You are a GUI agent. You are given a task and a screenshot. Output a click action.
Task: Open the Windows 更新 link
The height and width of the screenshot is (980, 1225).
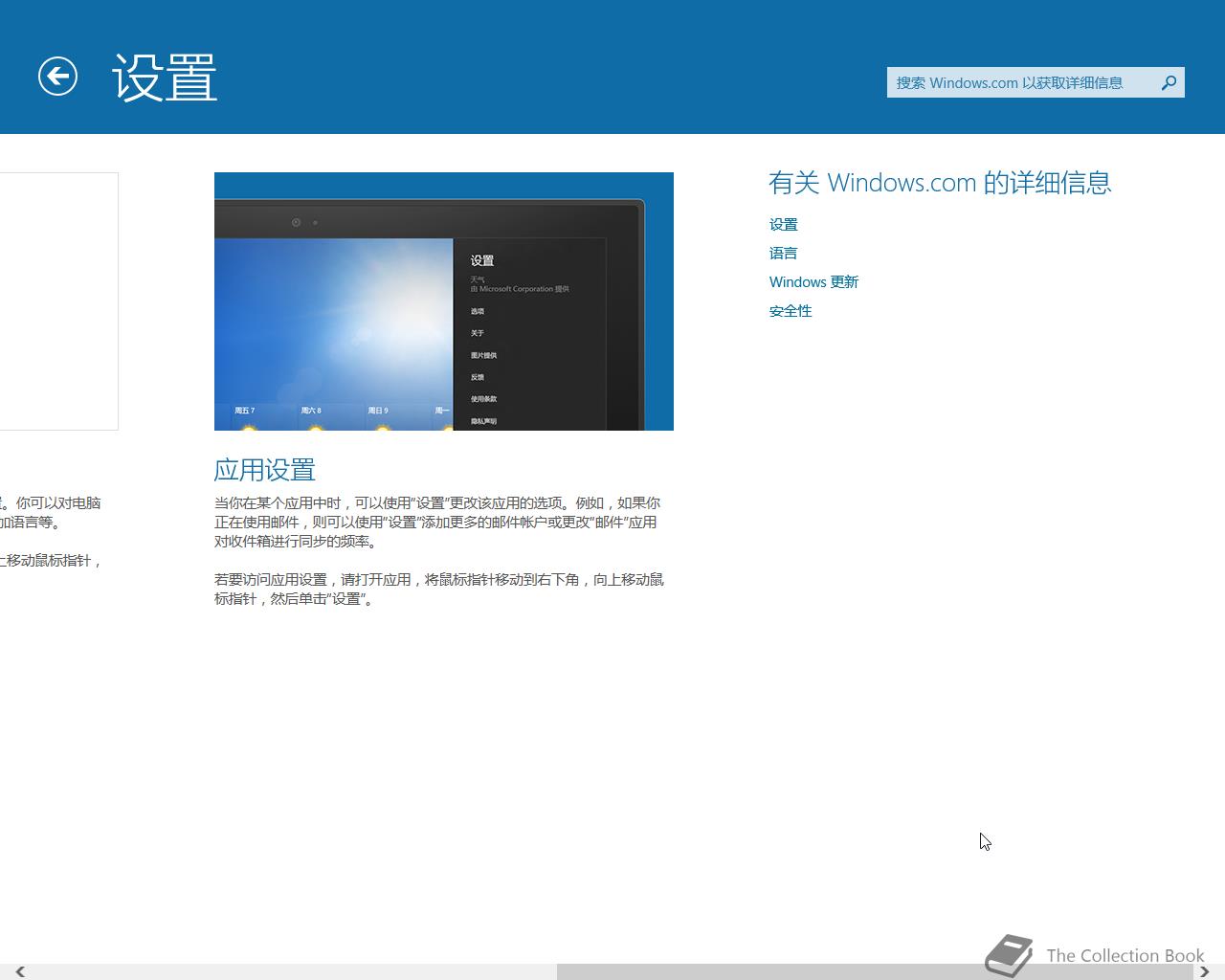coord(813,282)
